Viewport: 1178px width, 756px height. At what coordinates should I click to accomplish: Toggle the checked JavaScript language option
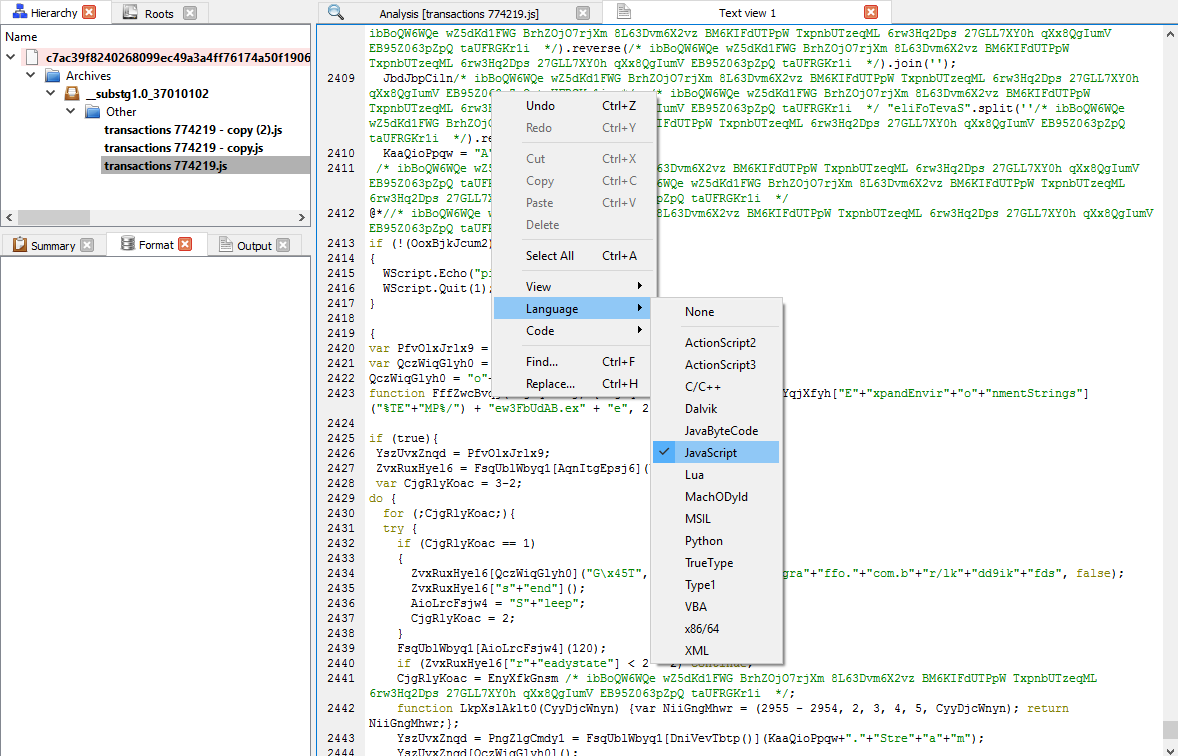tap(716, 452)
